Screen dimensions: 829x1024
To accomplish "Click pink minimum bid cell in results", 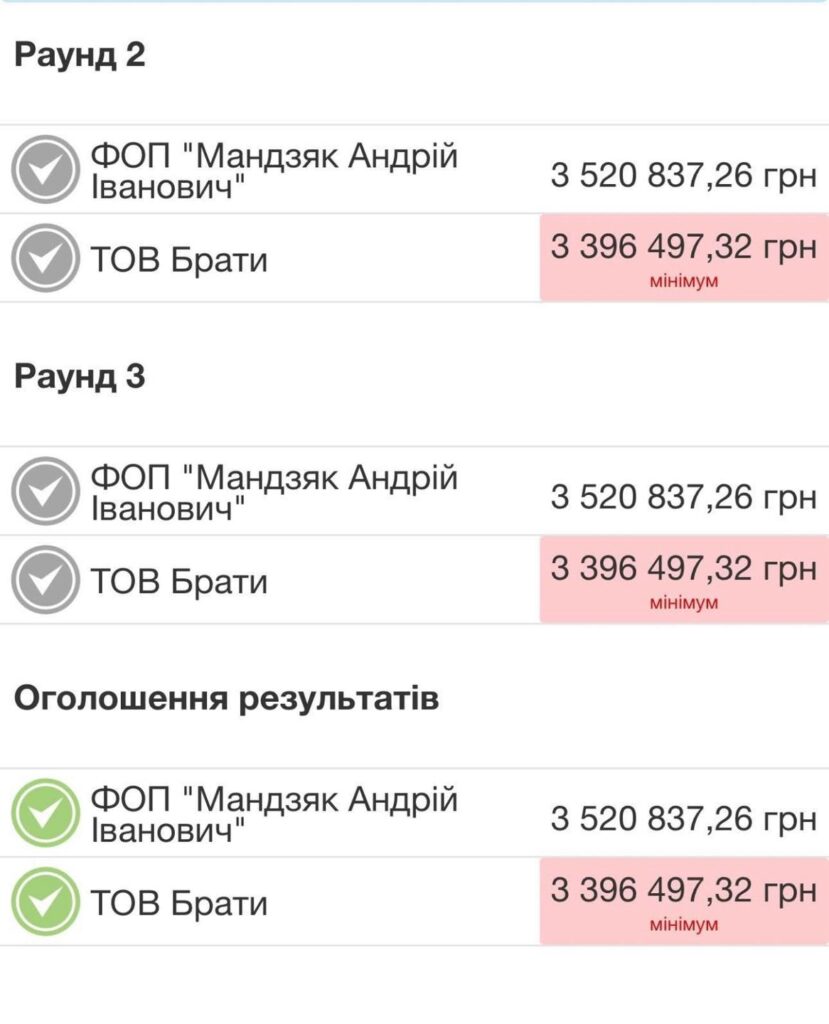I will pyautogui.click(x=684, y=901).
